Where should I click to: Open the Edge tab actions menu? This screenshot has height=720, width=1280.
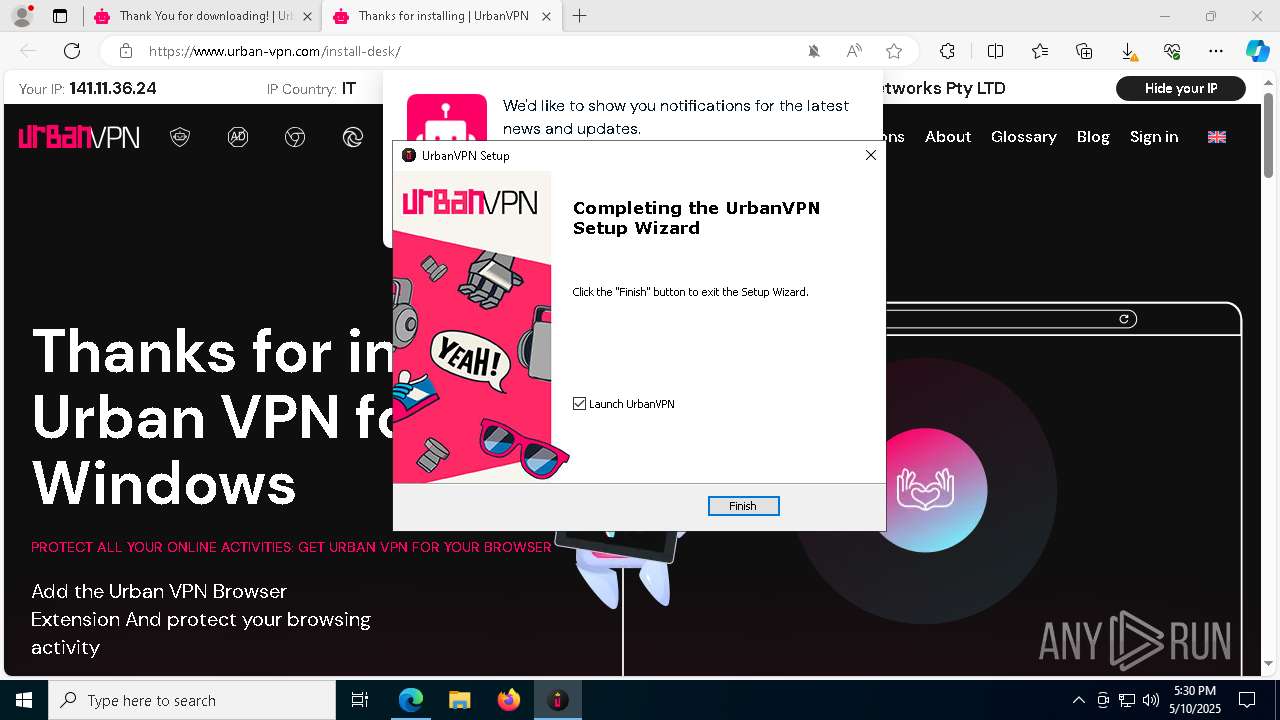click(x=60, y=16)
